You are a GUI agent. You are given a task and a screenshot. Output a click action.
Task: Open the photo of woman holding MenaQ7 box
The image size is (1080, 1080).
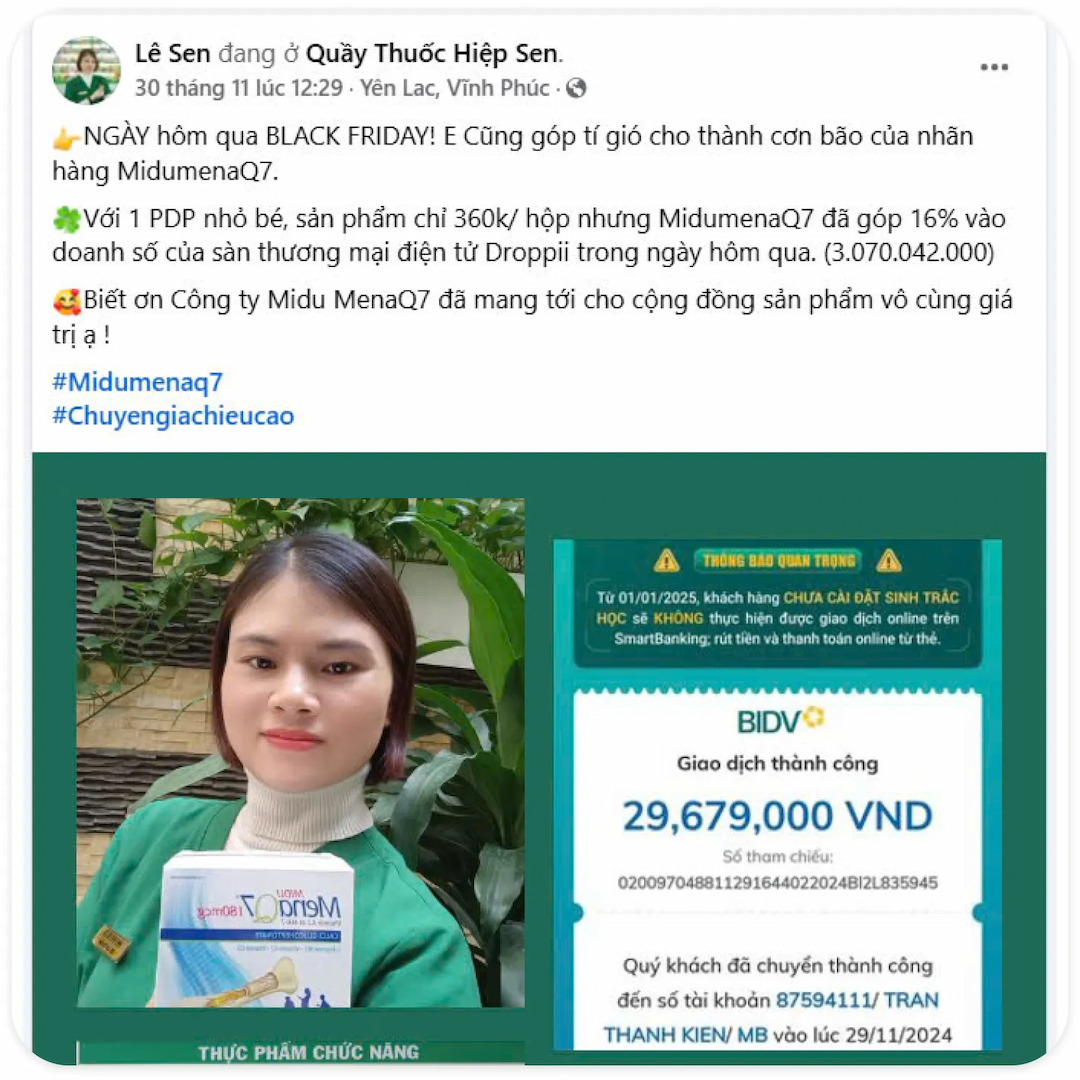(300, 753)
